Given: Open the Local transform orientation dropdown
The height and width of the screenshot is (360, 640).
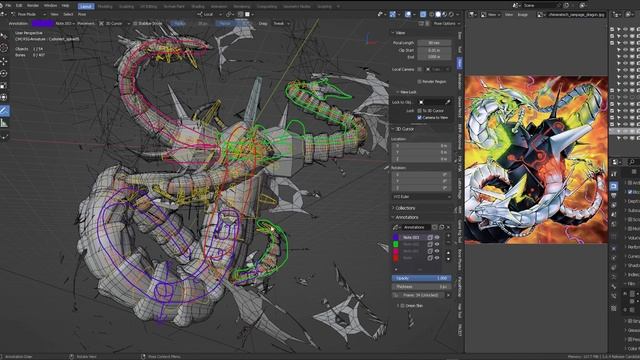Looking at the screenshot, I should pyautogui.click(x=210, y=14).
